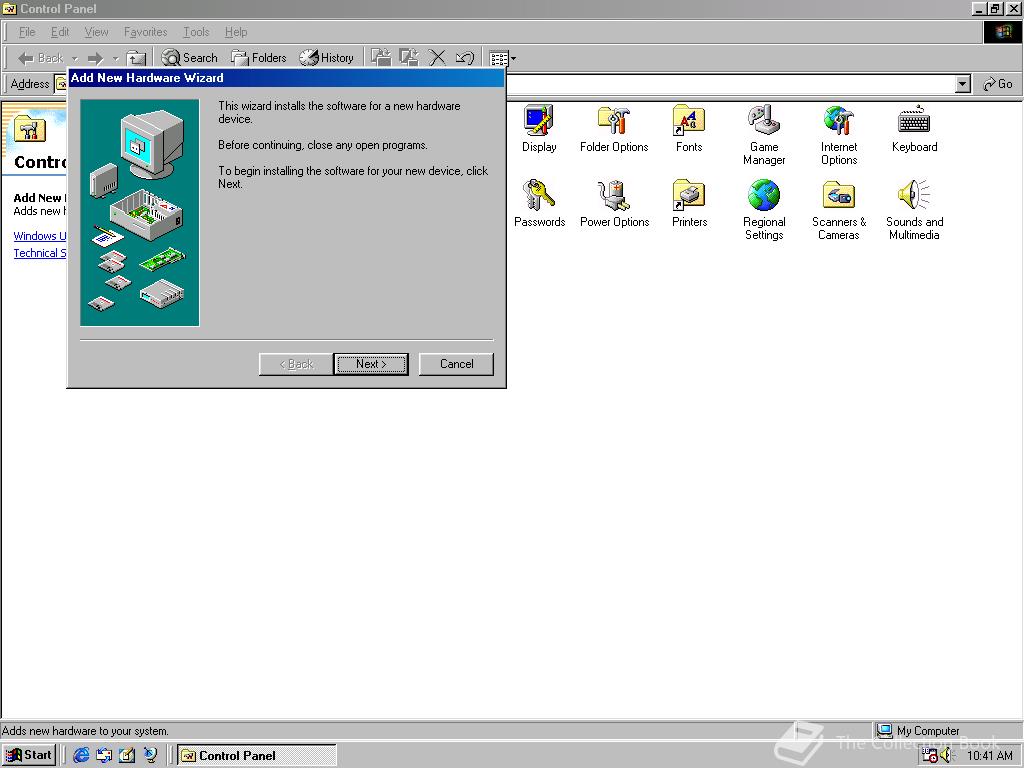Viewport: 1024px width, 768px height.
Task: Follow the Technical Support link
Action: [x=40, y=253]
